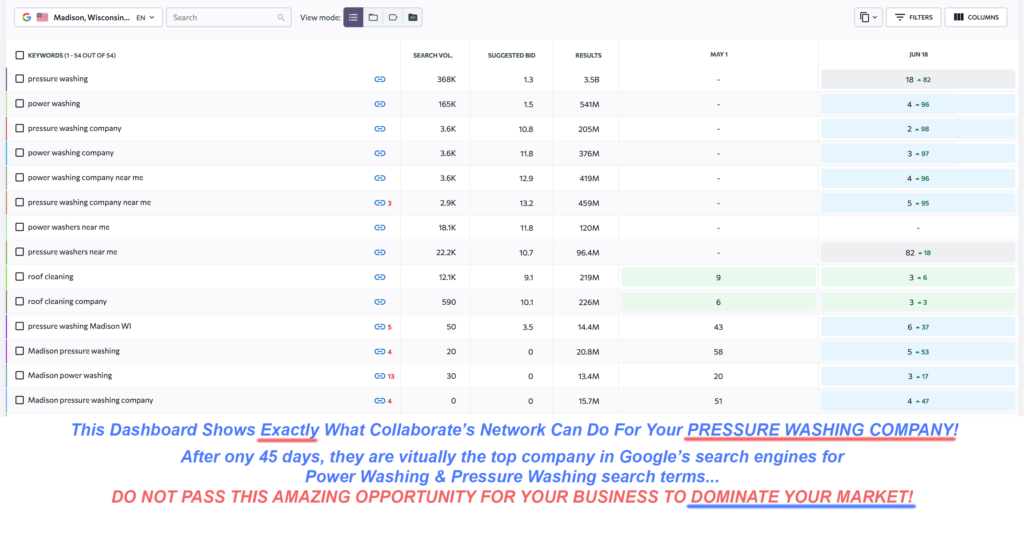The width and height of the screenshot is (1024, 534).
Task: Open the Columns button
Action: [x=976, y=17]
